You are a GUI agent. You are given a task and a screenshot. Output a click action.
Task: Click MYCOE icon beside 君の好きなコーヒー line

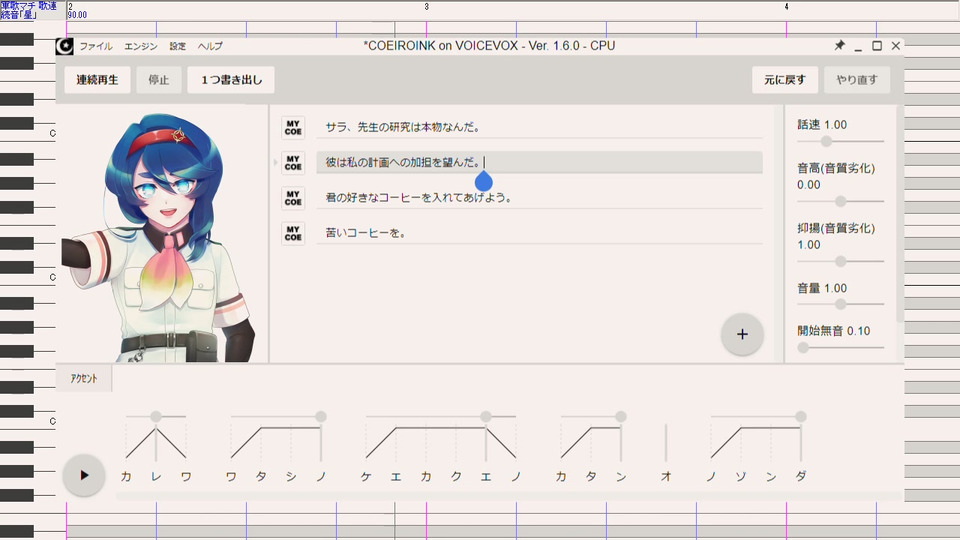(293, 198)
